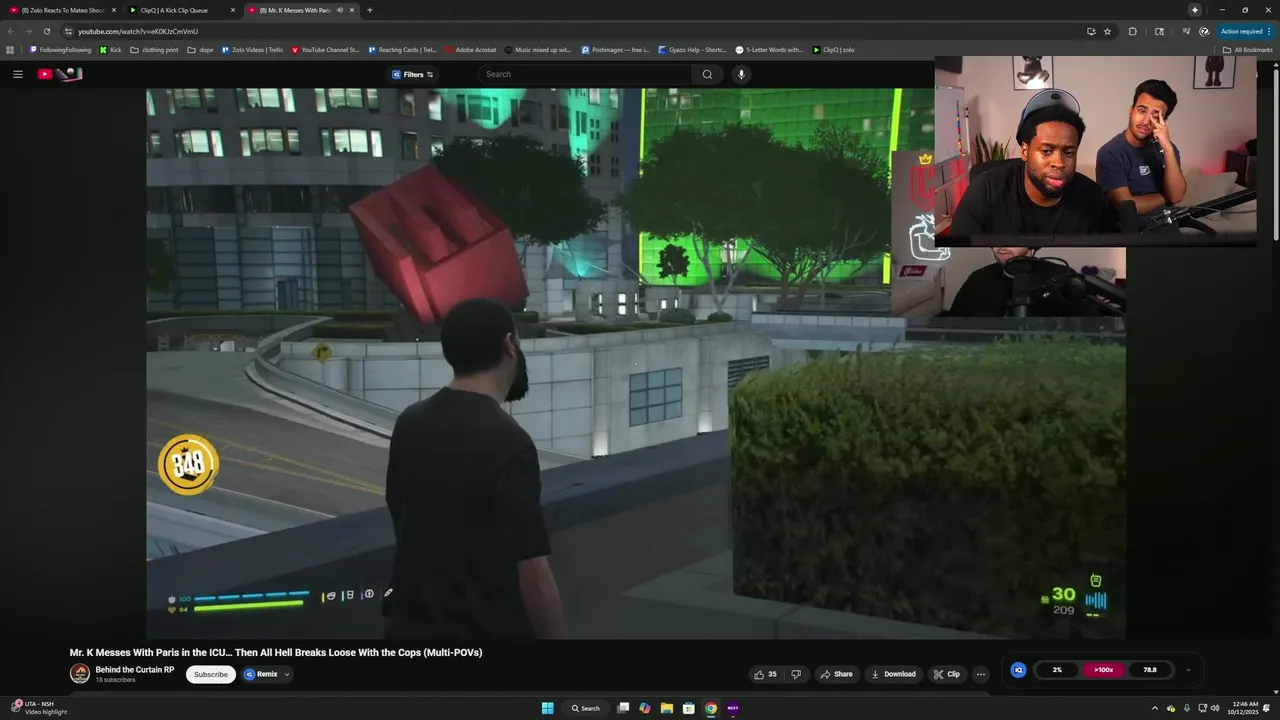Open Filters options near search
Image resolution: width=1280 pixels, height=720 pixels.
[412, 74]
